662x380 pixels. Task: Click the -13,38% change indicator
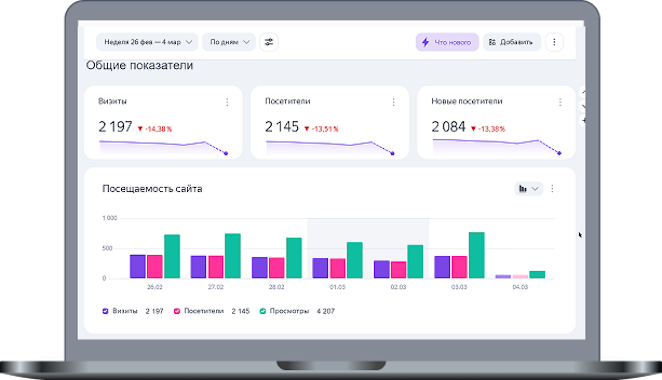pos(488,129)
